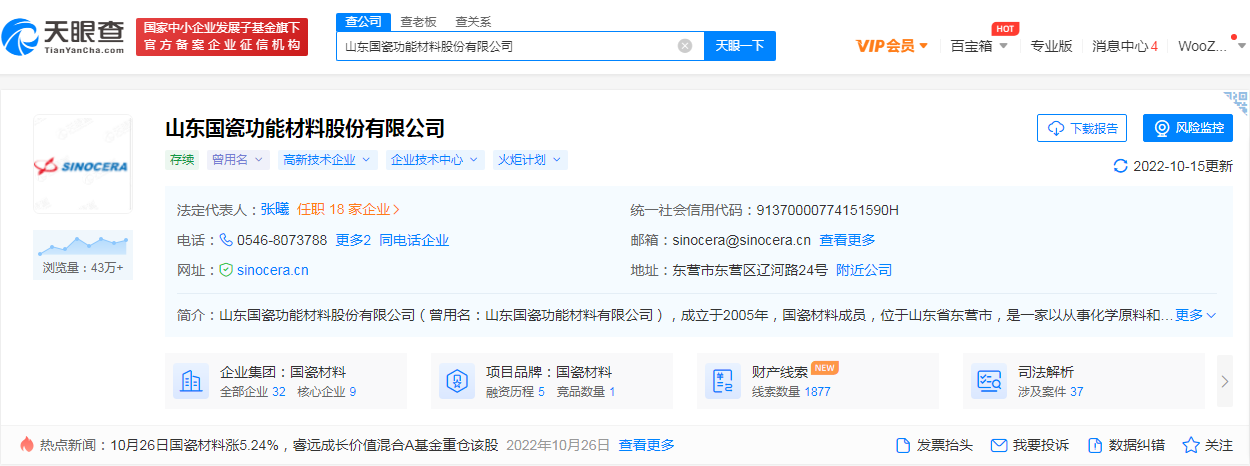Click the phone icon beside 0546-8073788
The width and height of the screenshot is (1250, 466).
(226, 240)
